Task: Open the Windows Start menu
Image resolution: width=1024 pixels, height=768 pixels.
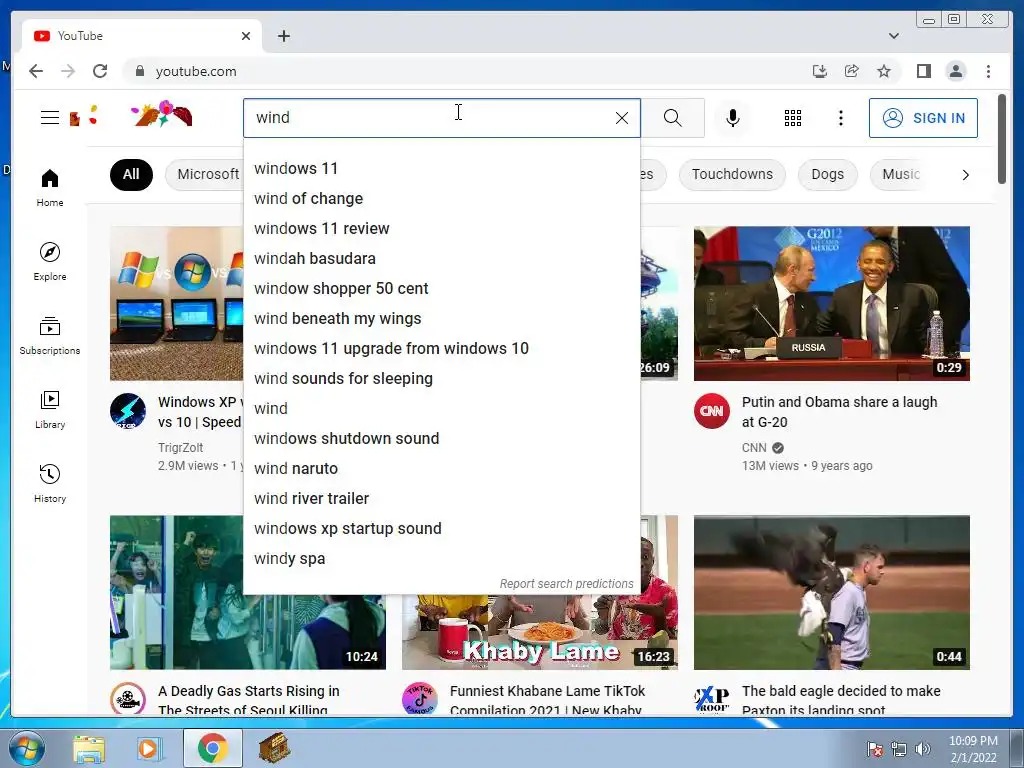Action: tap(27, 748)
